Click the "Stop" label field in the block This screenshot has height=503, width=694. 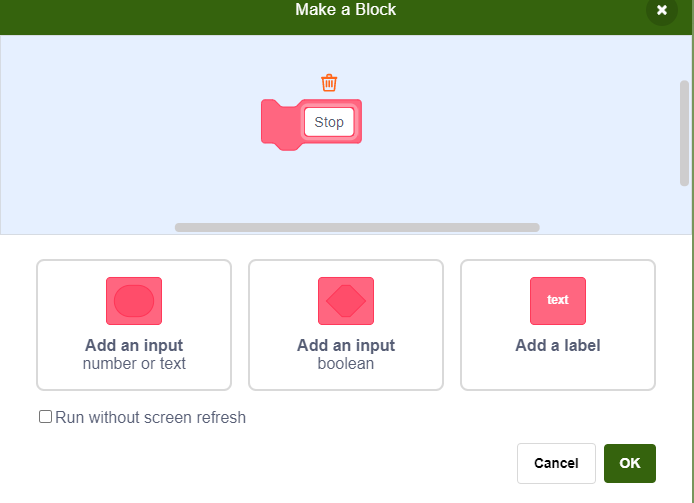pos(329,122)
